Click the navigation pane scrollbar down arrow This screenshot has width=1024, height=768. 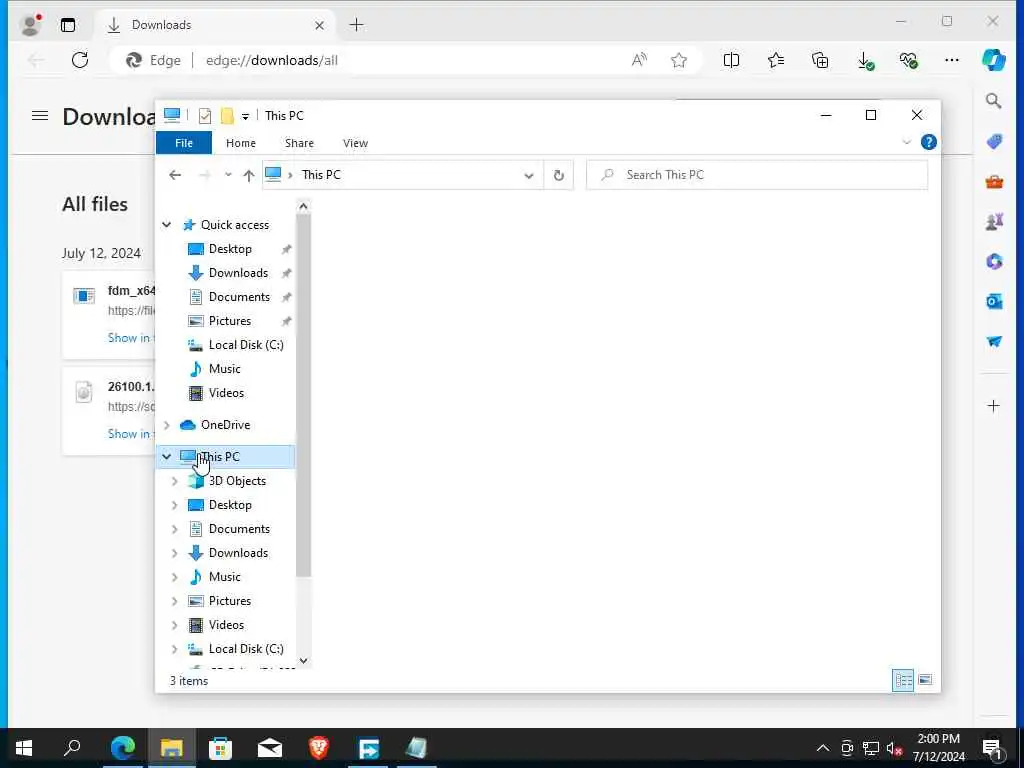303,661
